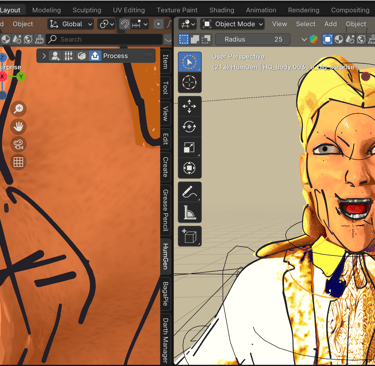The image size is (375, 366).
Task: Open the editor type dropdown in the right viewport
Action: pos(188,24)
